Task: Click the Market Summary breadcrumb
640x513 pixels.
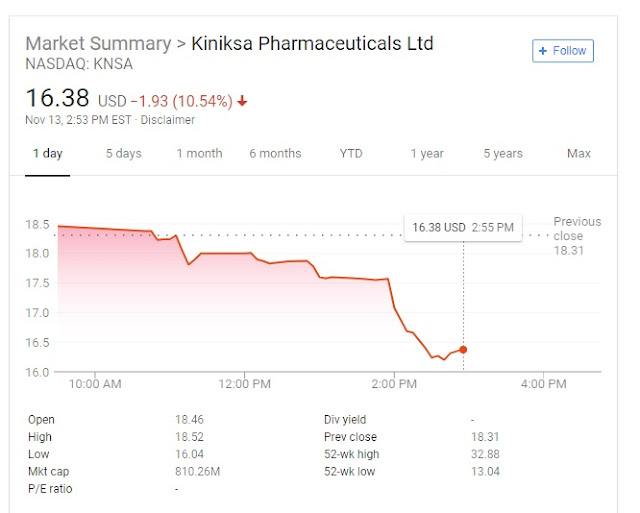Action: [97, 44]
